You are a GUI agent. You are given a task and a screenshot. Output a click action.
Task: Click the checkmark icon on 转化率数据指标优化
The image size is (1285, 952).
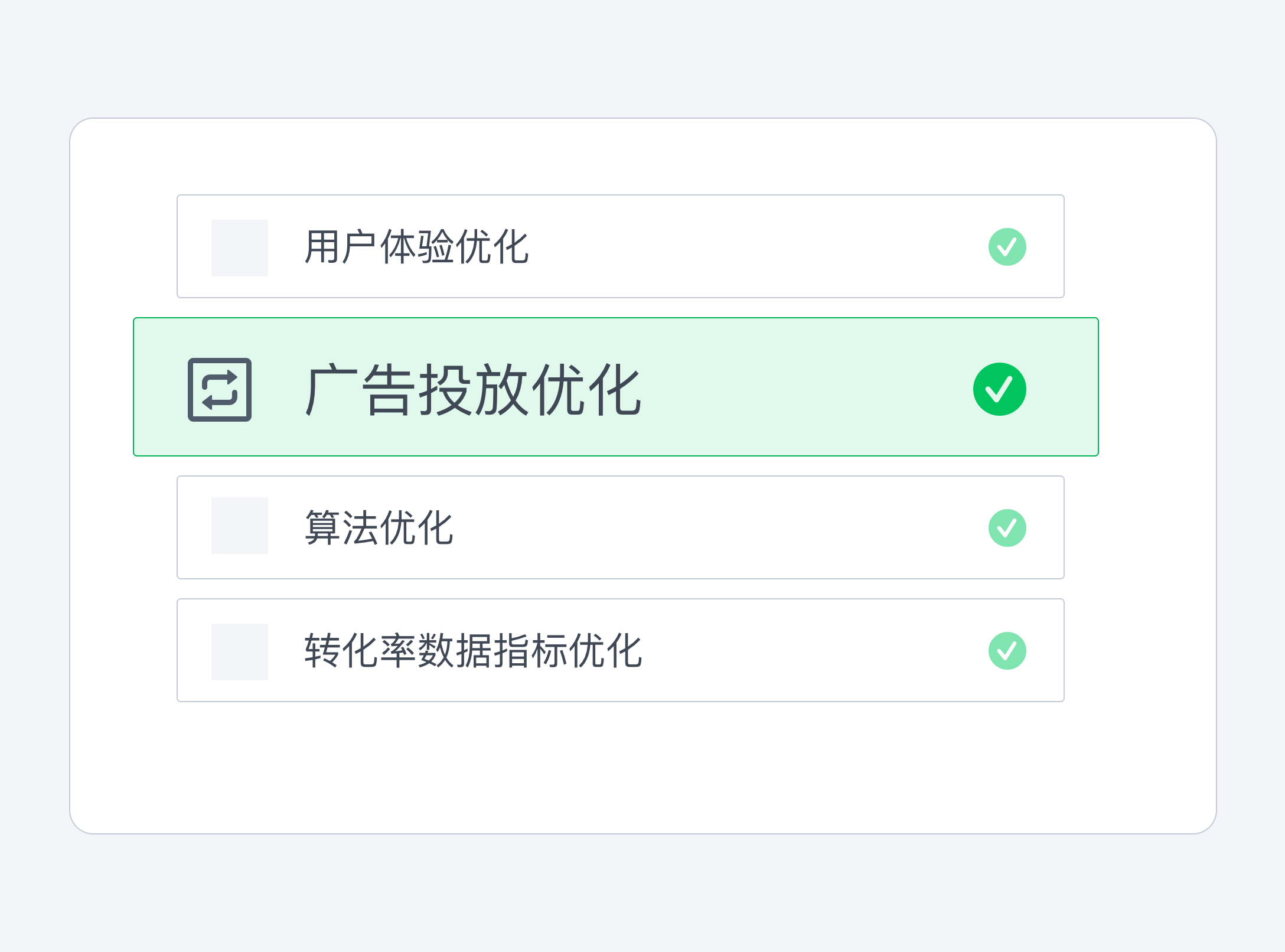pyautogui.click(x=1007, y=651)
